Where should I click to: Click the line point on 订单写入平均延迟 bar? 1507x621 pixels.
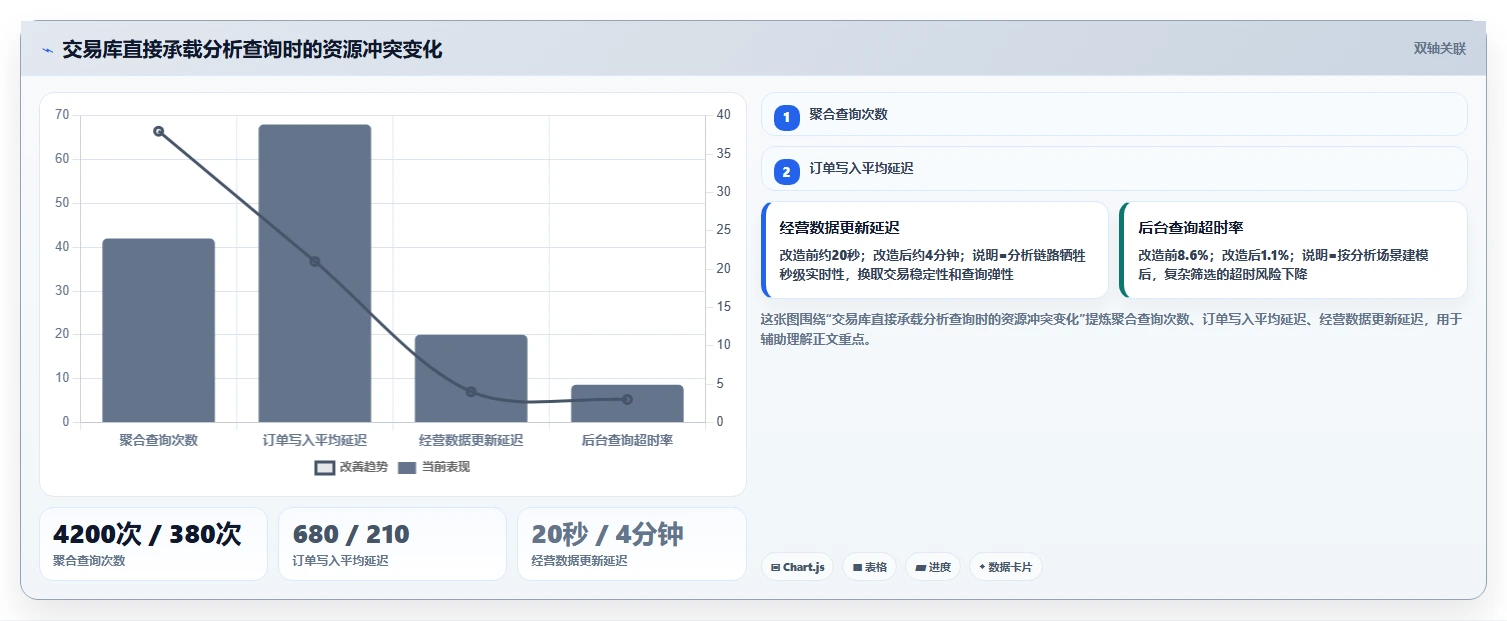(x=314, y=261)
